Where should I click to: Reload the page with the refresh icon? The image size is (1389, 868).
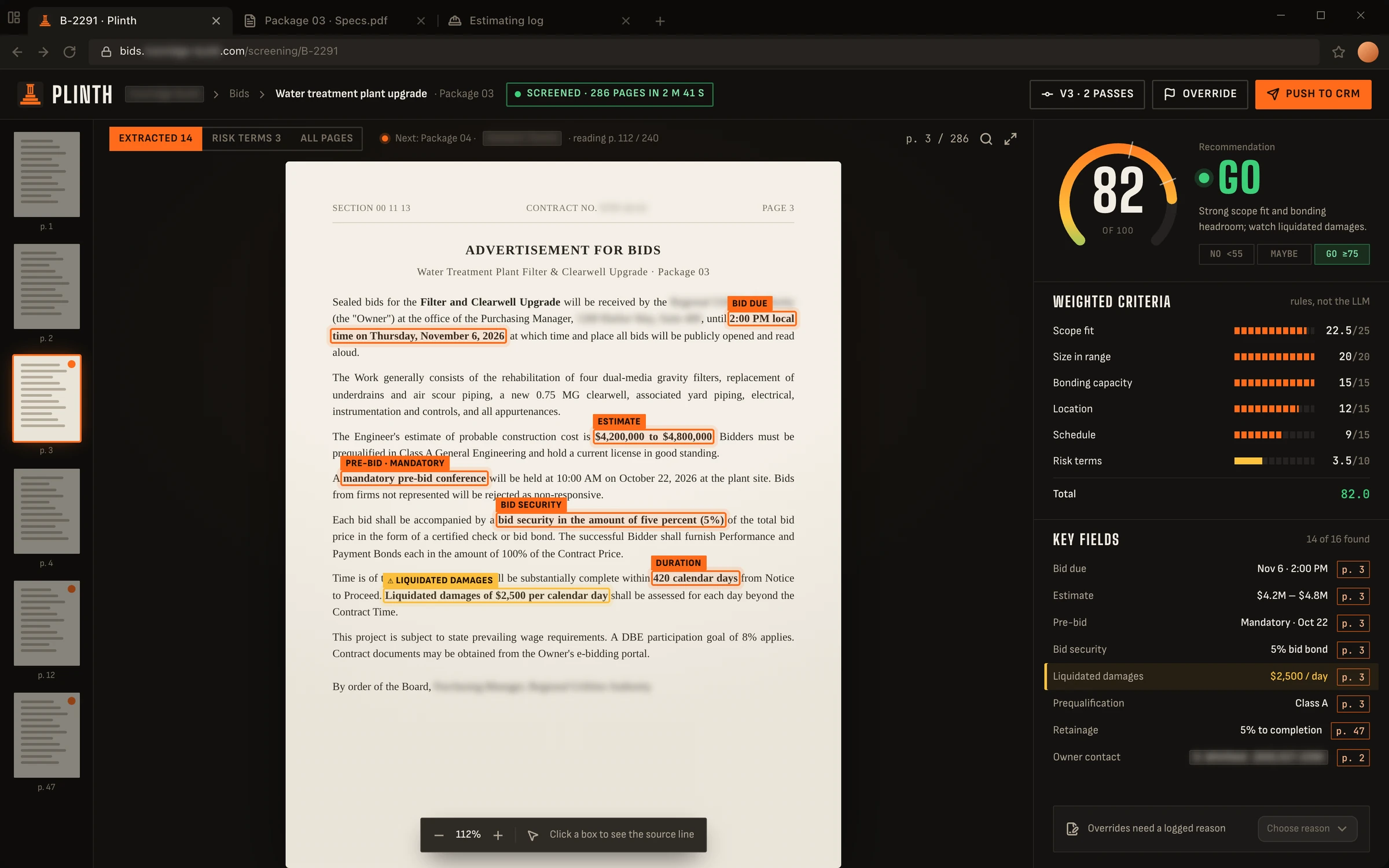tap(70, 52)
